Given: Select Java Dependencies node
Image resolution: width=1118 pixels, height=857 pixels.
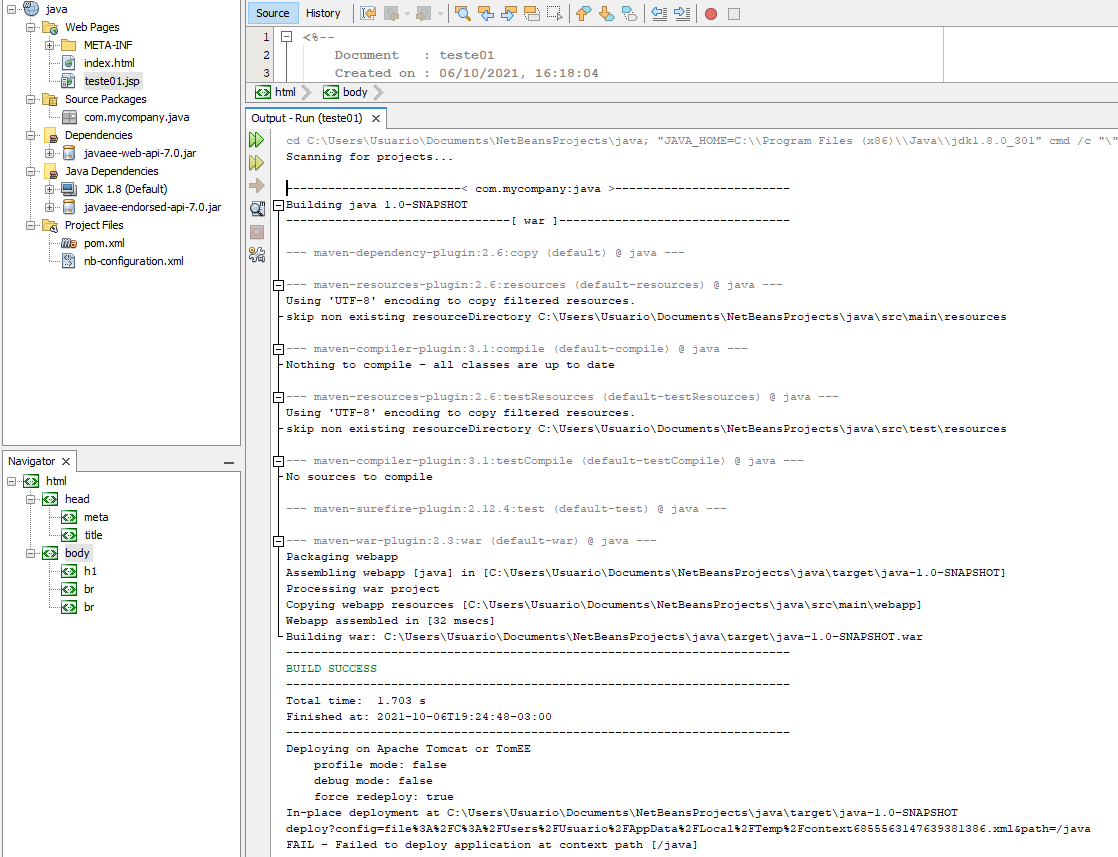Looking at the screenshot, I should [112, 171].
